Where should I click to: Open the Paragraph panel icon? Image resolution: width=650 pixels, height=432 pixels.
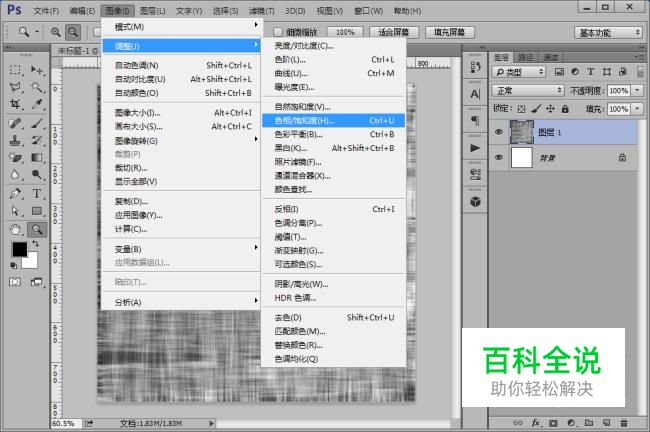(x=475, y=121)
